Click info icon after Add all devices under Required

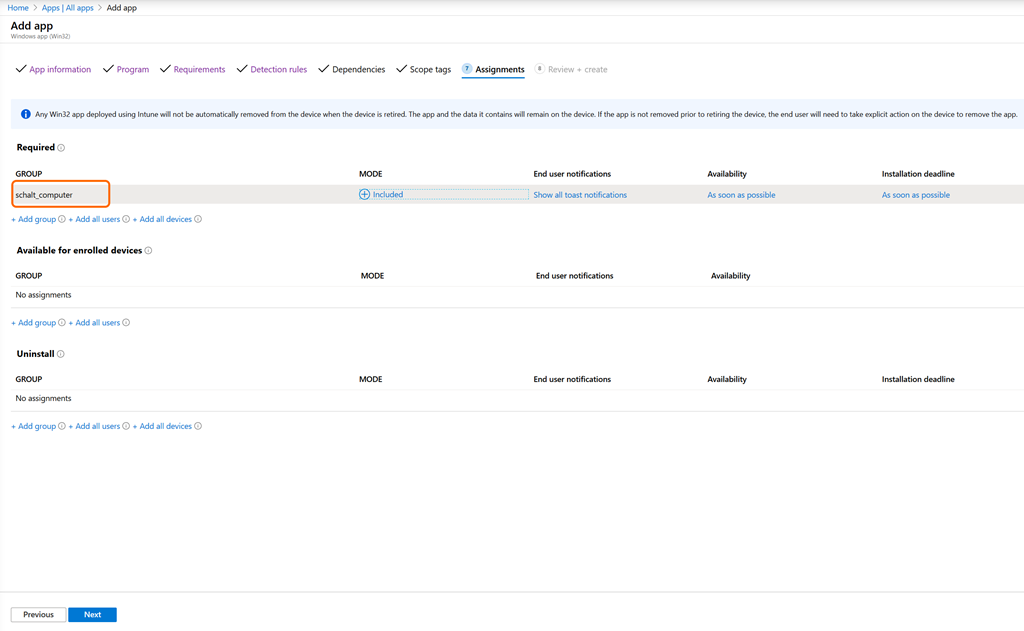tap(198, 219)
